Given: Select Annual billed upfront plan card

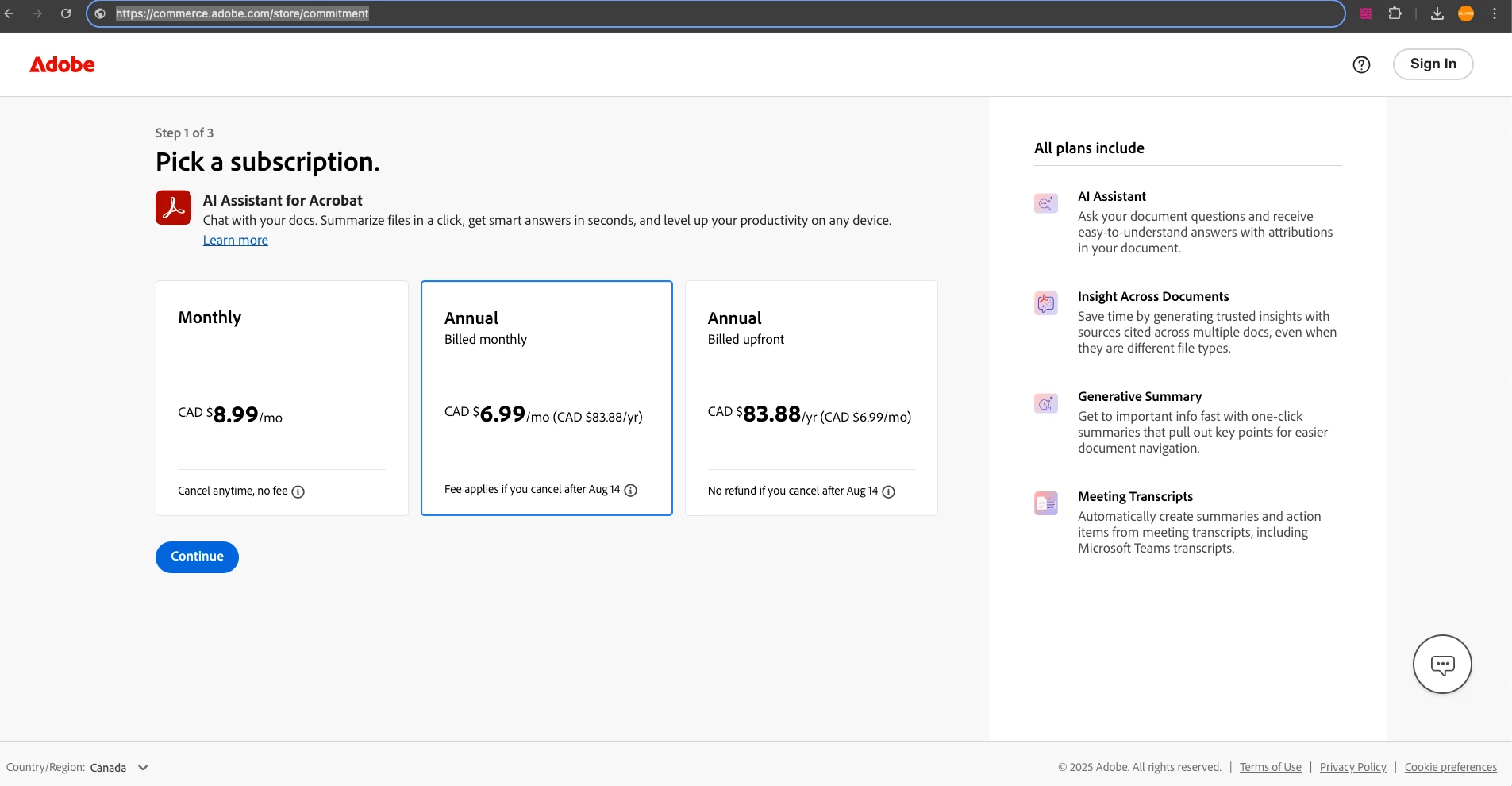Looking at the screenshot, I should [x=811, y=398].
